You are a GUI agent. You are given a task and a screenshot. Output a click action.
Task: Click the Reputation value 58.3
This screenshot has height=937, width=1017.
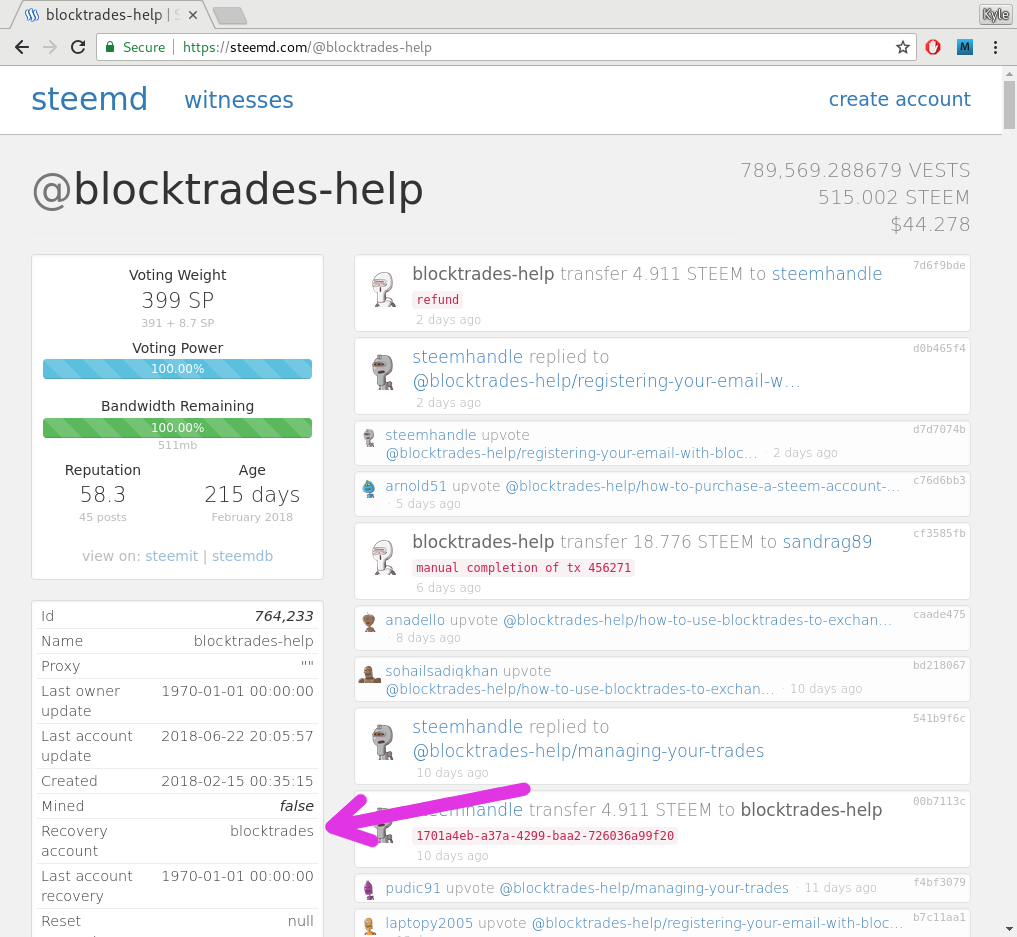(x=102, y=495)
